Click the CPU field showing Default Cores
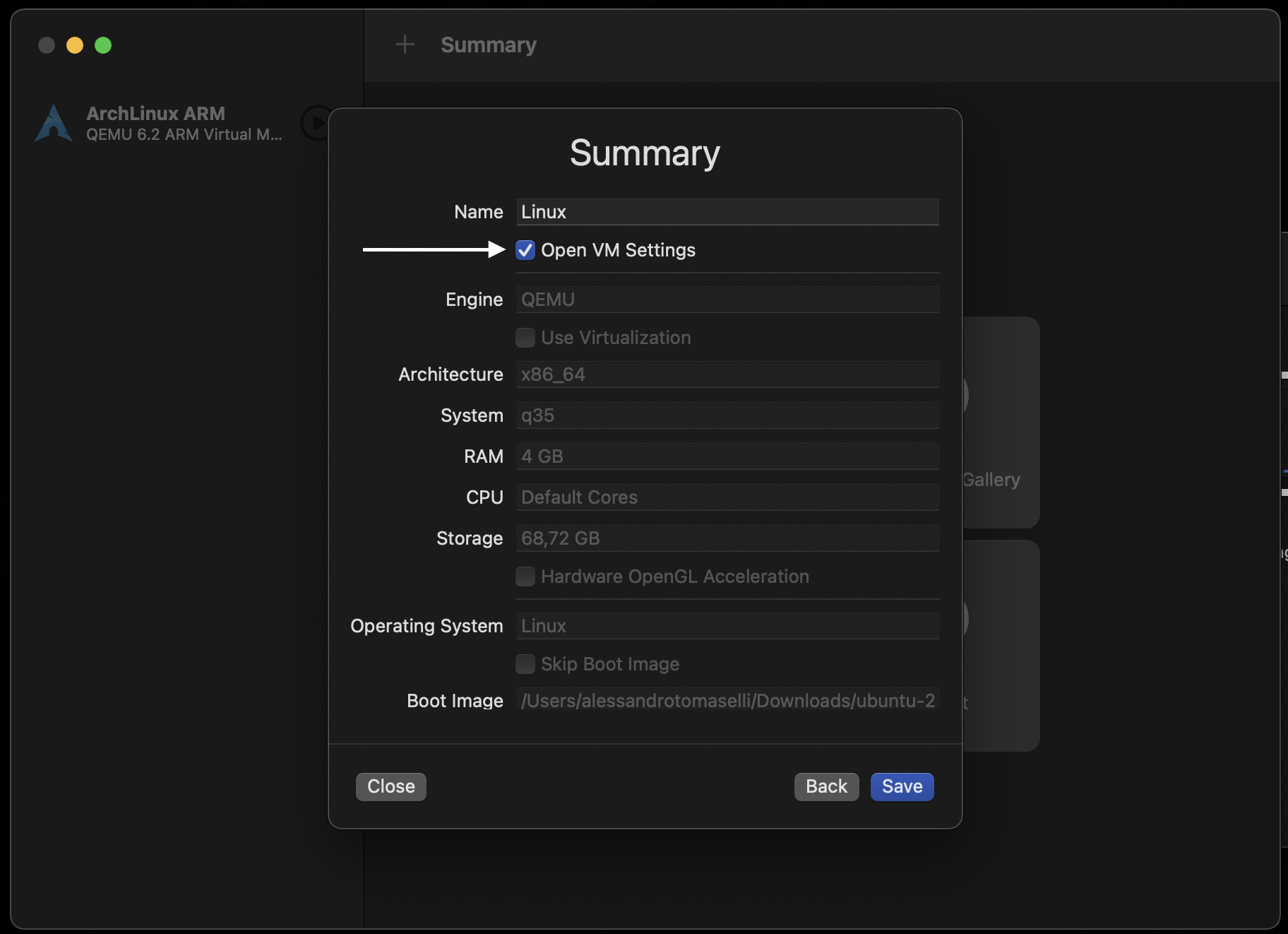The height and width of the screenshot is (934, 1288). tap(727, 497)
